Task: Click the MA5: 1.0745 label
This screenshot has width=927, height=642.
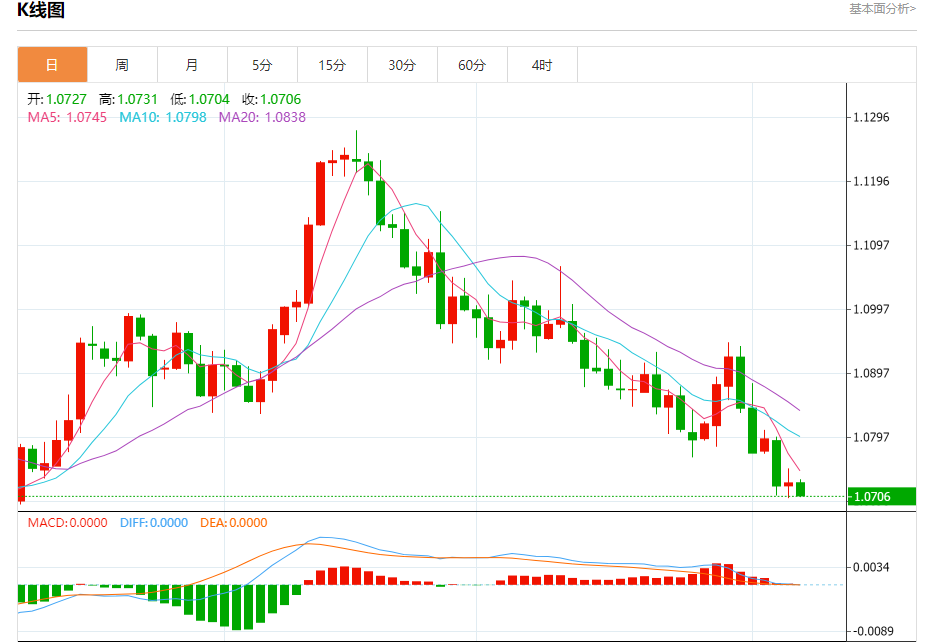Action: click(x=67, y=117)
